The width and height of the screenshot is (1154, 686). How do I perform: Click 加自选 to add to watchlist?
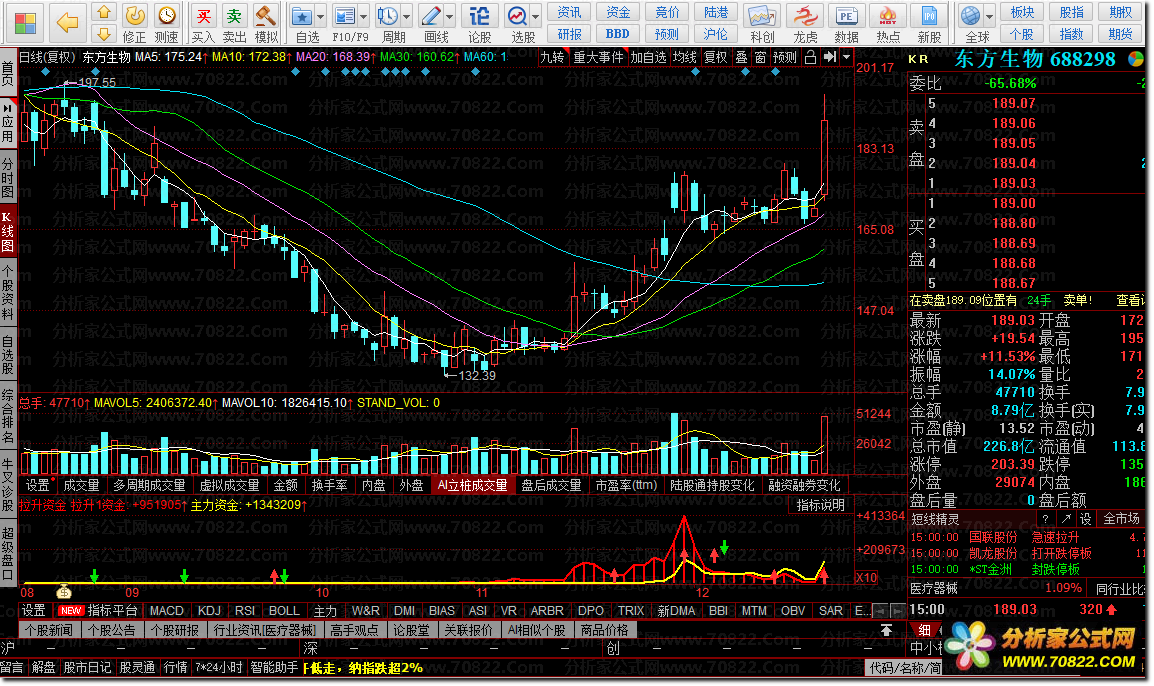coord(648,57)
